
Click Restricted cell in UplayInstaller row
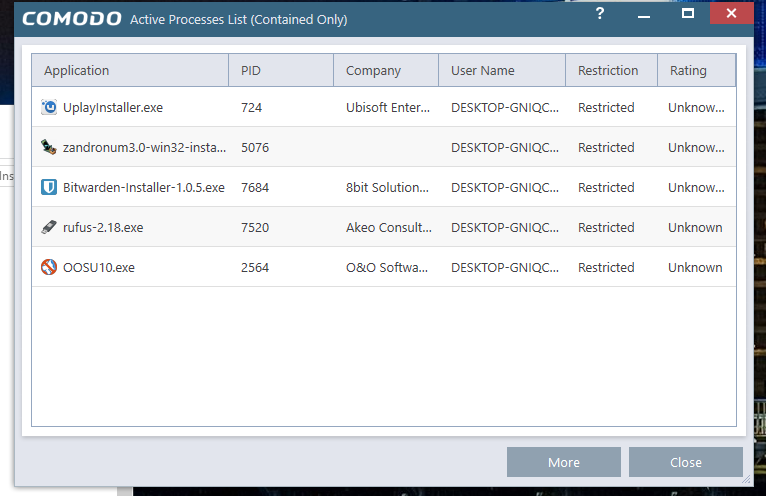click(606, 108)
